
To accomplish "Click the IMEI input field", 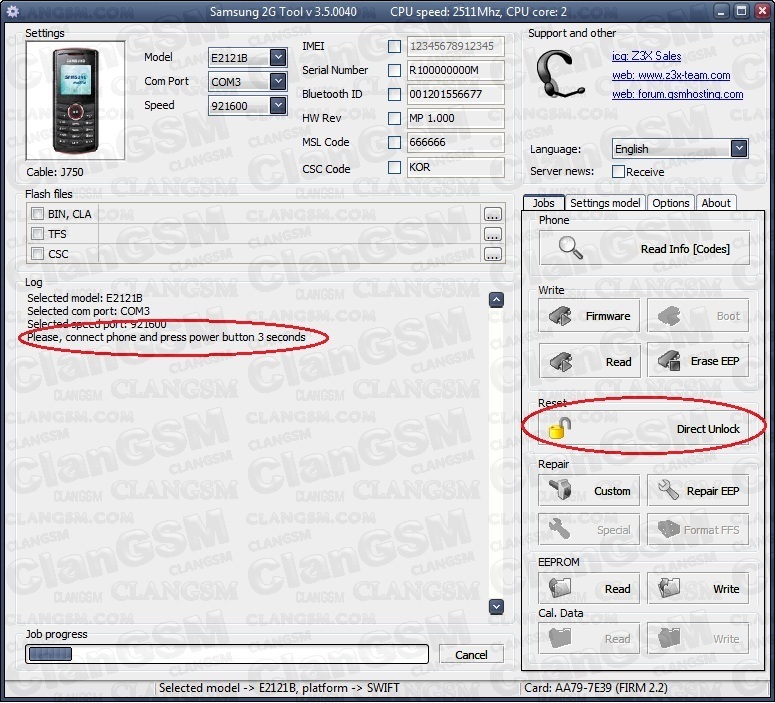I will [455, 46].
